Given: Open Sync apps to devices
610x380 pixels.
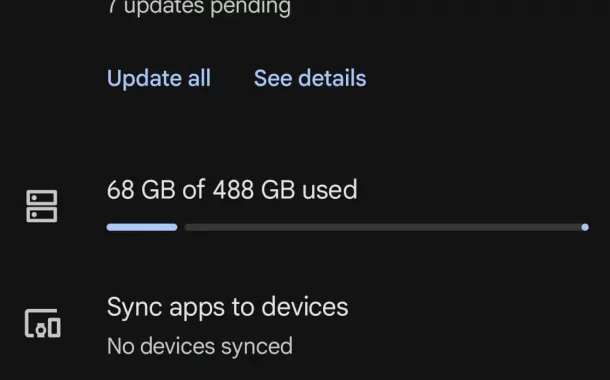Looking at the screenshot, I should click(305, 326).
